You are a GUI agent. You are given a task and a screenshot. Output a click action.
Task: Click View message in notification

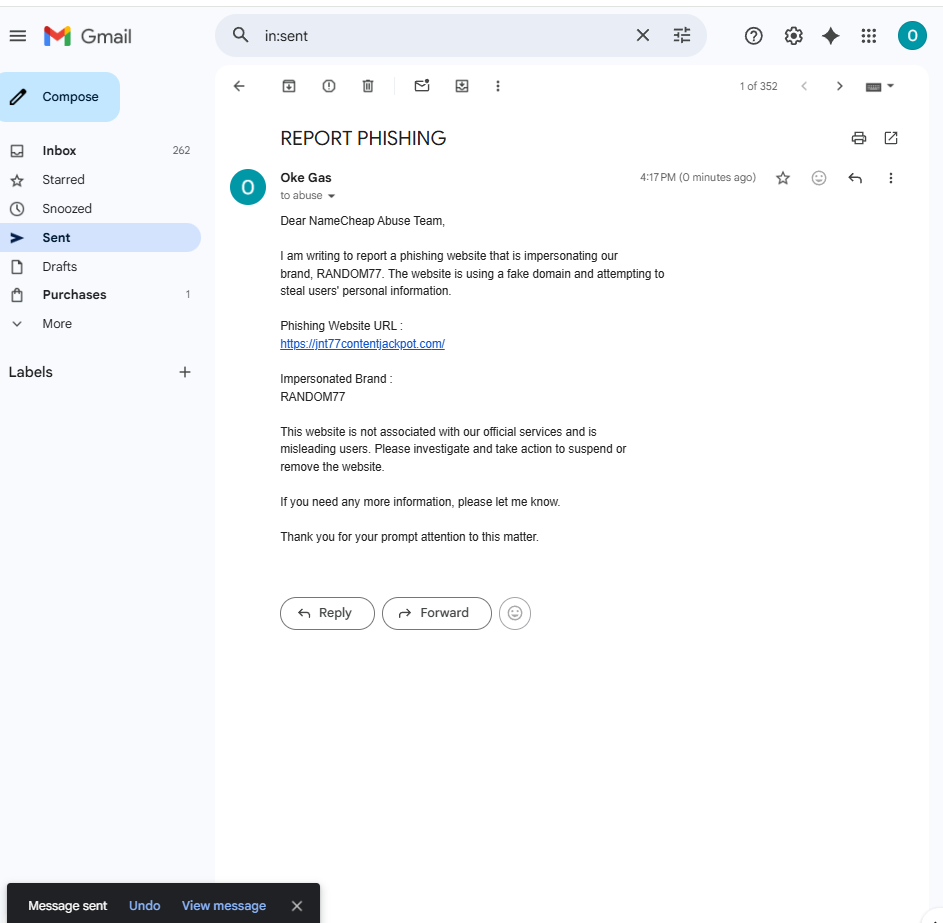[x=224, y=906]
